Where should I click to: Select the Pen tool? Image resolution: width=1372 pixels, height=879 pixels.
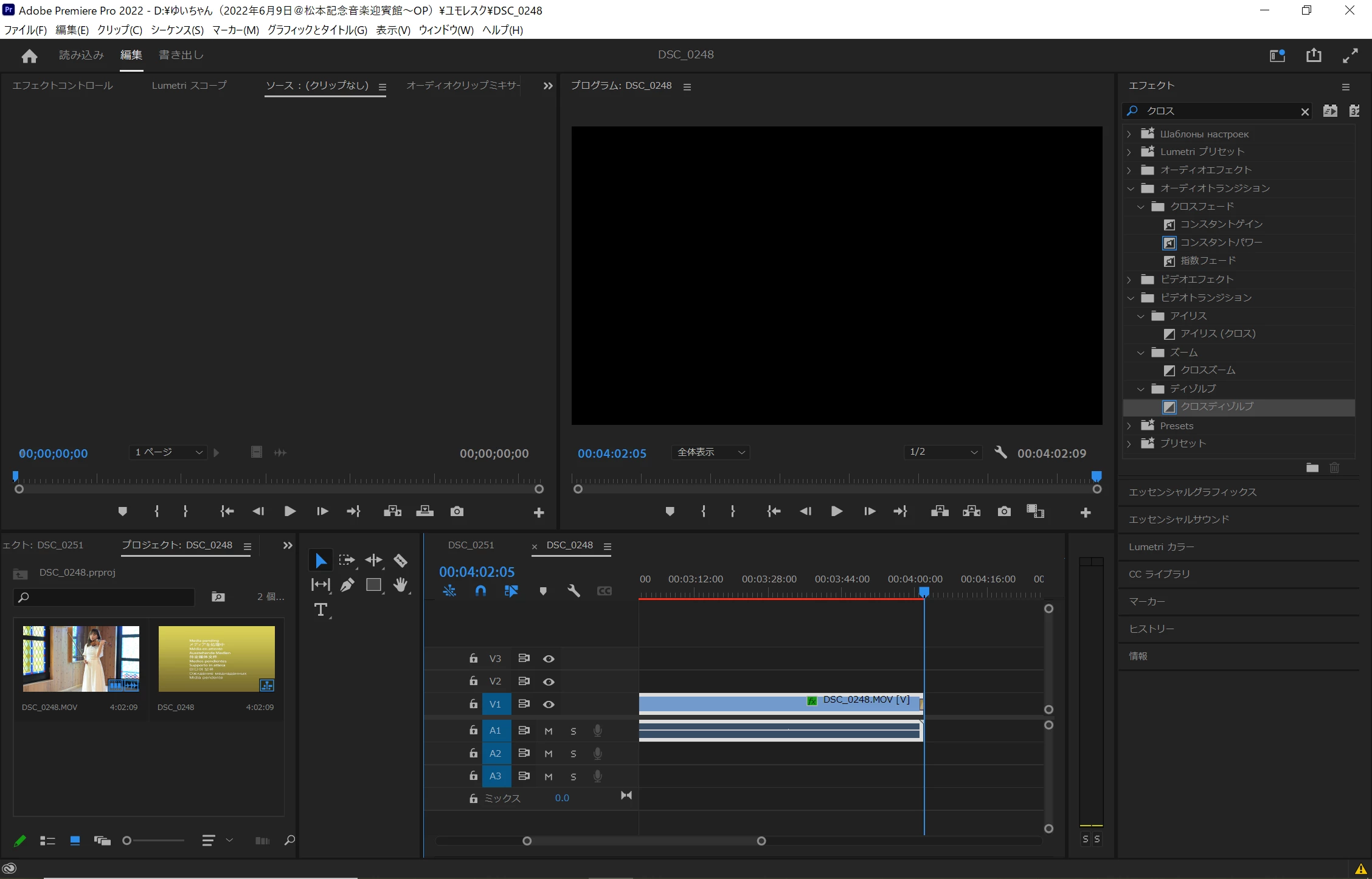(347, 585)
